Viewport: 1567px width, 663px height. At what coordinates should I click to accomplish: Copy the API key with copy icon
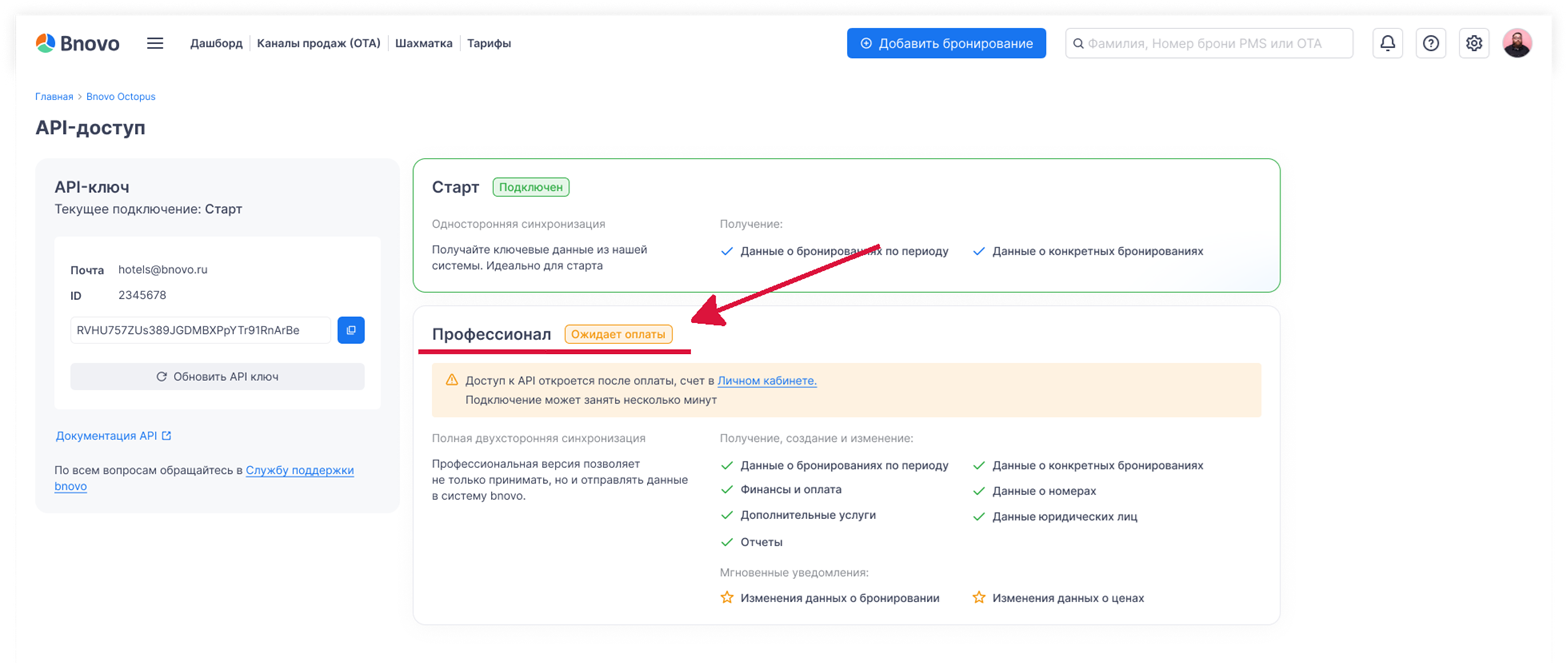(351, 330)
